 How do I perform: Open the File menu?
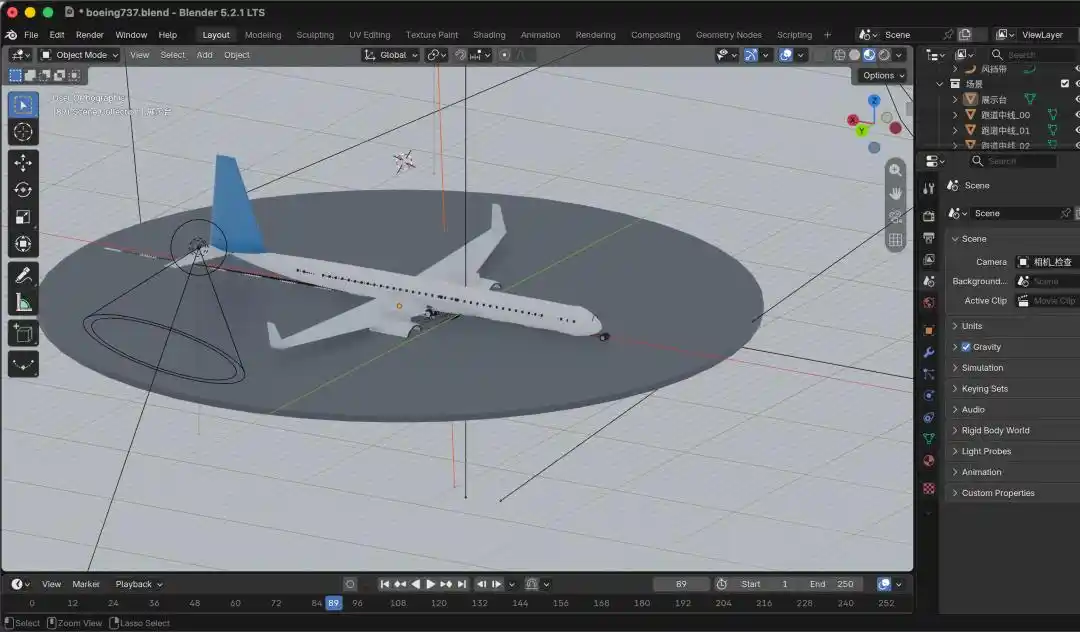pyautogui.click(x=31, y=34)
